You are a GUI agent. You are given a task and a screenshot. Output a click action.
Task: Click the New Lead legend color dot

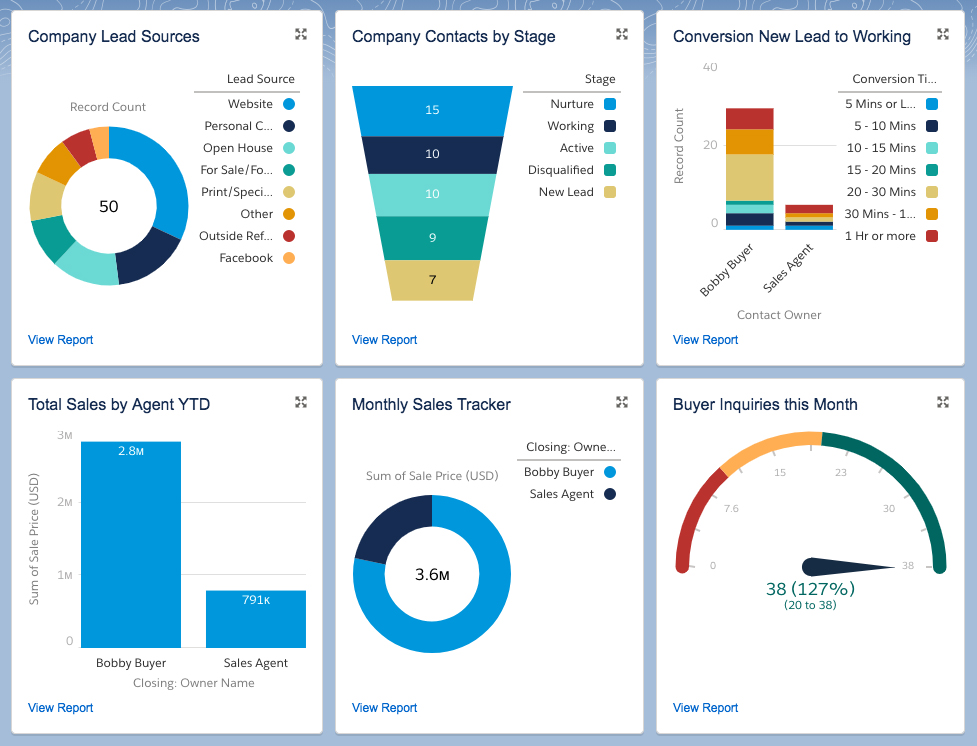pos(608,191)
